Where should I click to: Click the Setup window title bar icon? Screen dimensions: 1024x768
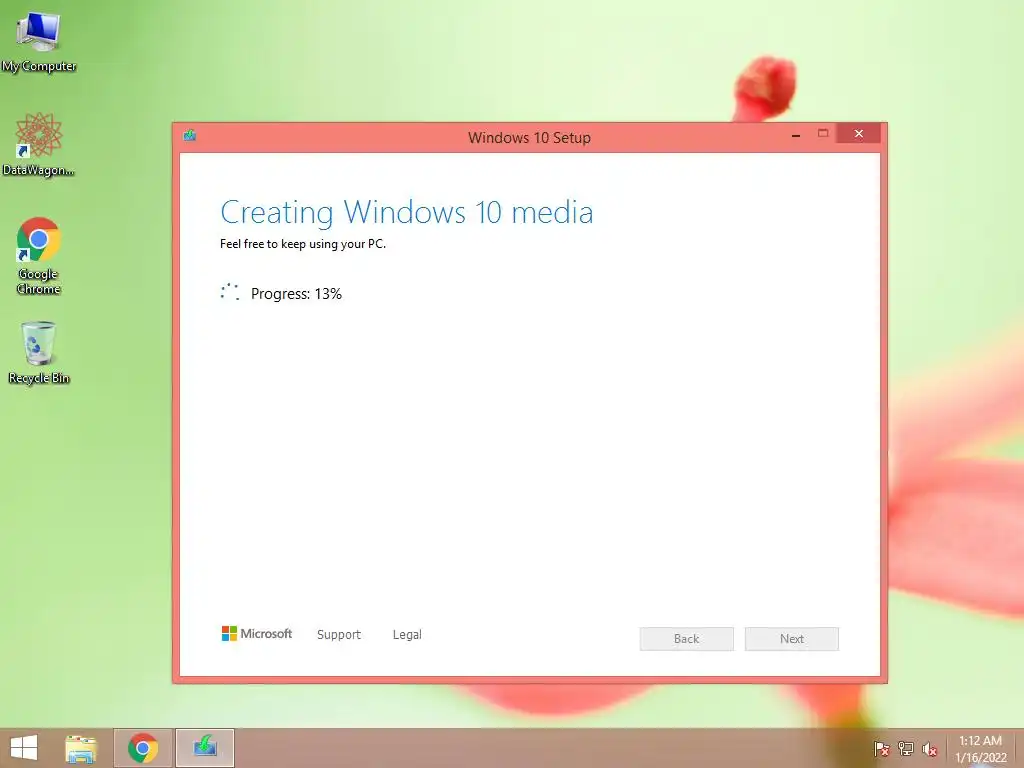coord(190,136)
